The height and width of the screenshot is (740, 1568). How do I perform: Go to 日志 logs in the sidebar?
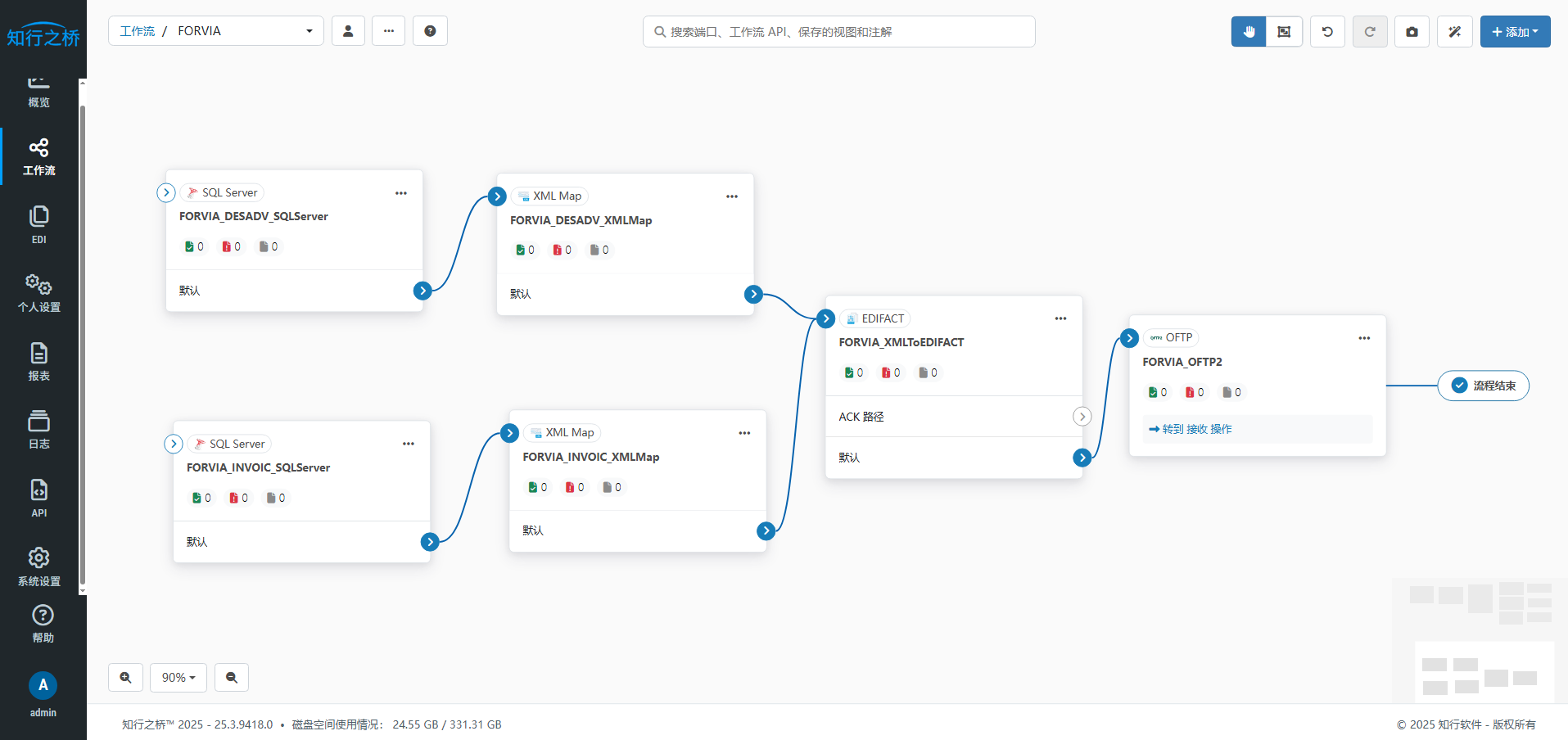[x=38, y=430]
